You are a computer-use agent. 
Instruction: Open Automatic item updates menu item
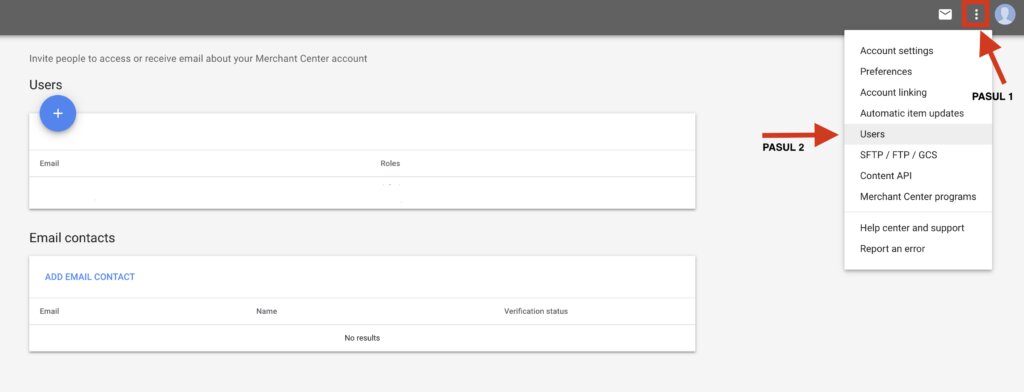pyautogui.click(x=918, y=114)
